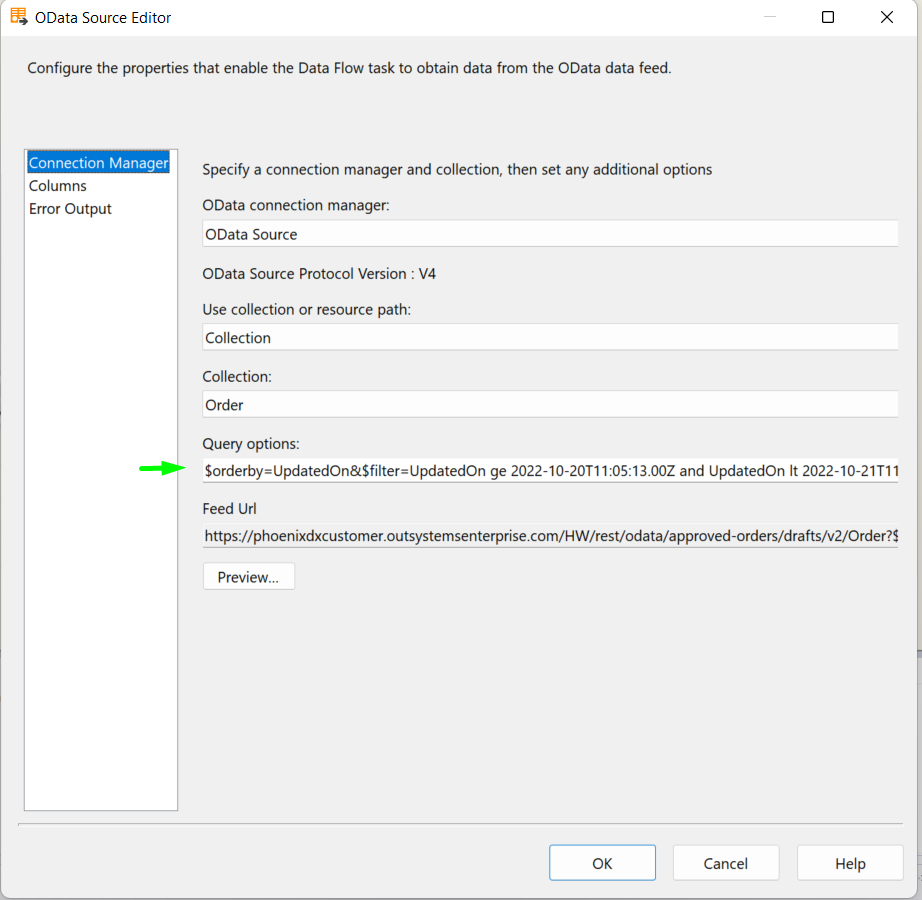Click inside the Query options text field
The width and height of the screenshot is (922, 900).
coord(550,471)
